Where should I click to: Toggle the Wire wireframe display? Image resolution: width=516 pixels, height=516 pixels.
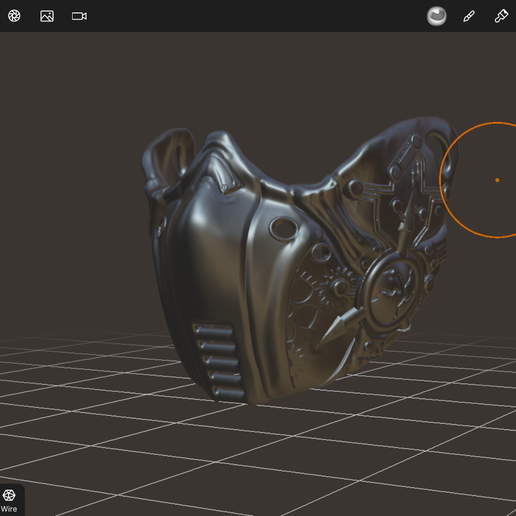(9, 500)
